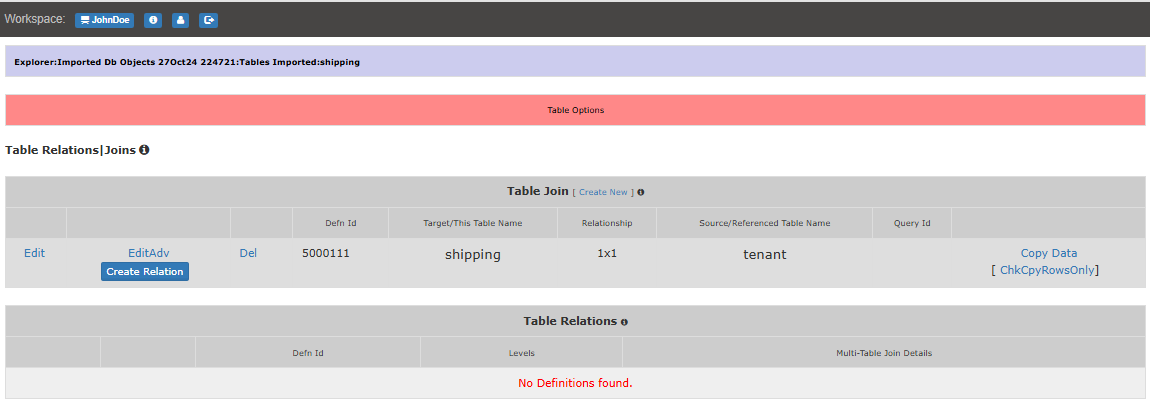The height and width of the screenshot is (414, 1150).
Task: Click the logout icon button
Action: click(208, 21)
